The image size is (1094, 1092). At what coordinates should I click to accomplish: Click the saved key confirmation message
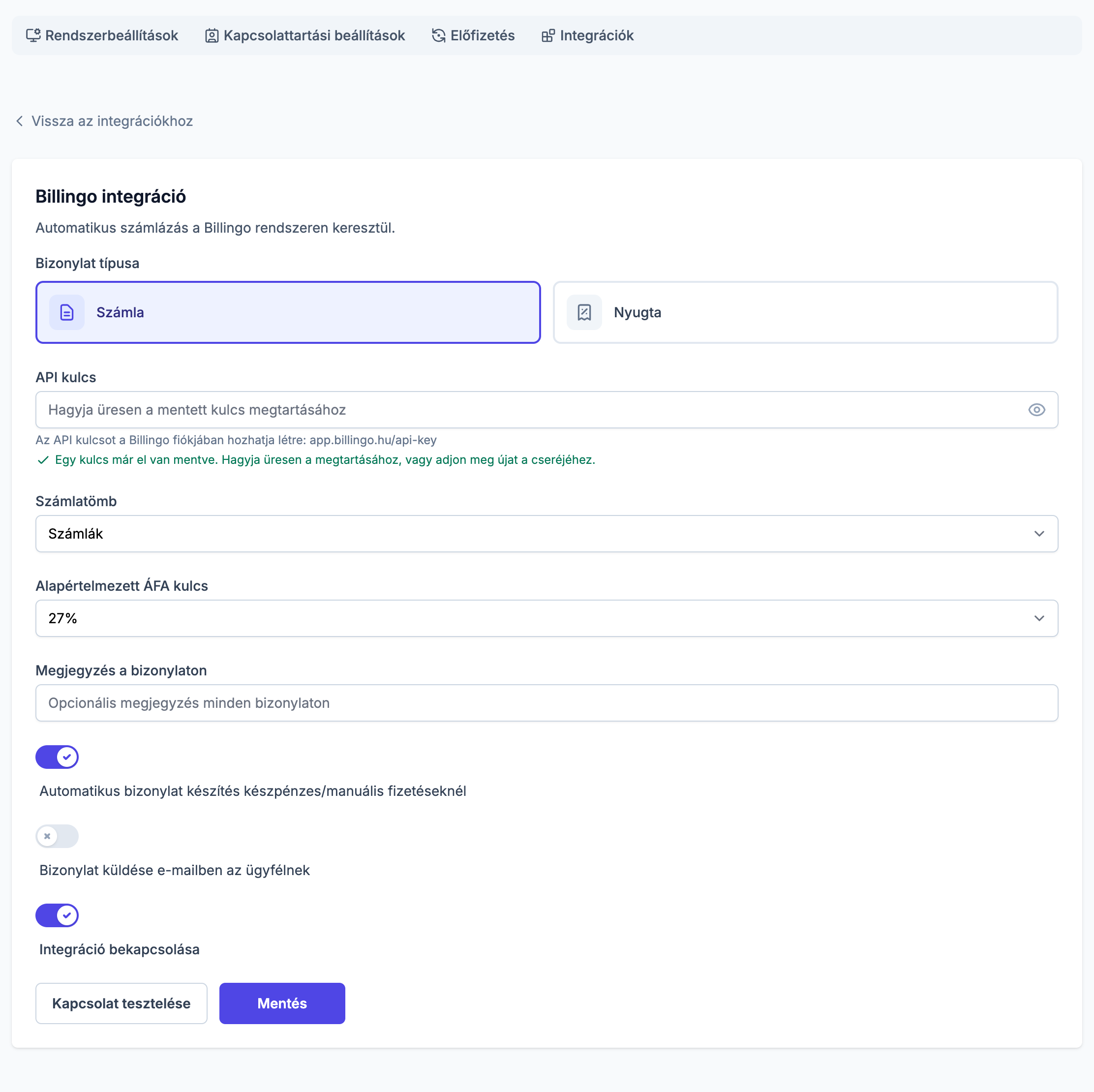[x=325, y=460]
